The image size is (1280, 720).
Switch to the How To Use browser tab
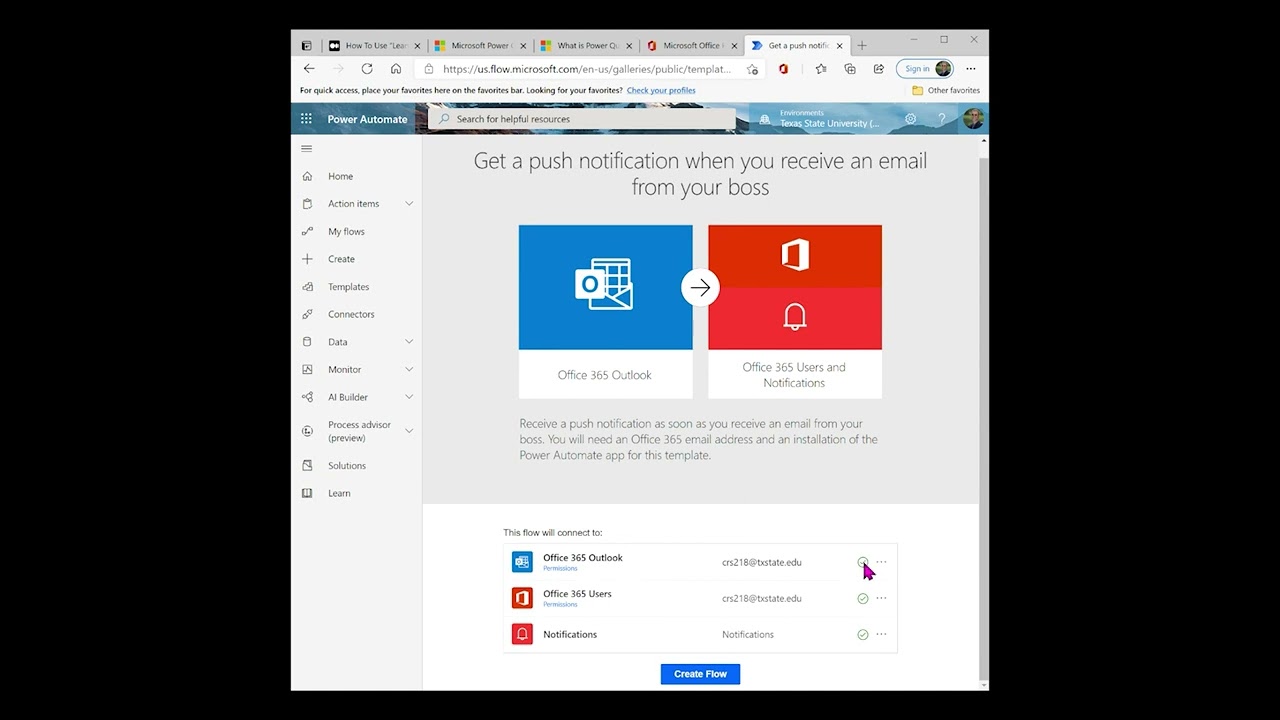coord(375,45)
